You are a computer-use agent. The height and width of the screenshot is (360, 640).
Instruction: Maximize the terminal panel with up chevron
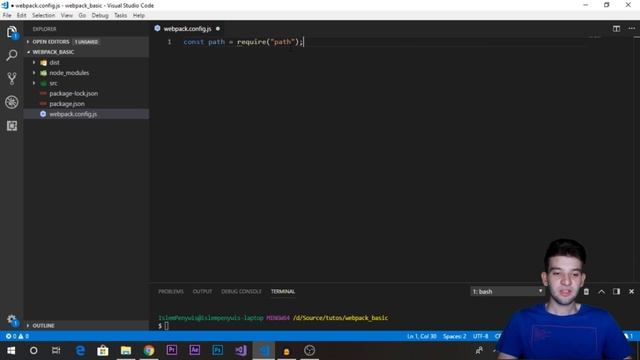601,291
